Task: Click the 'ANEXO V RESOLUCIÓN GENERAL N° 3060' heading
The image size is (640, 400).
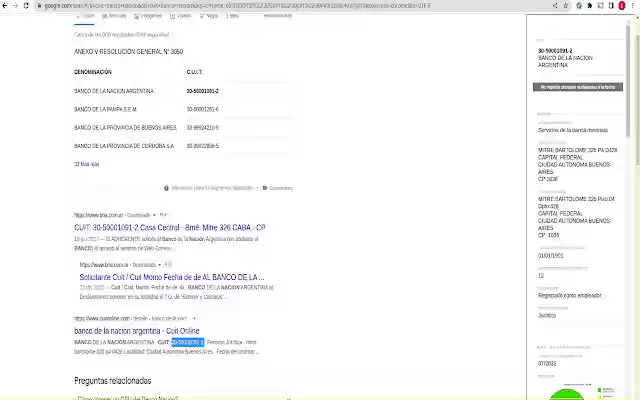Action: tap(128, 51)
